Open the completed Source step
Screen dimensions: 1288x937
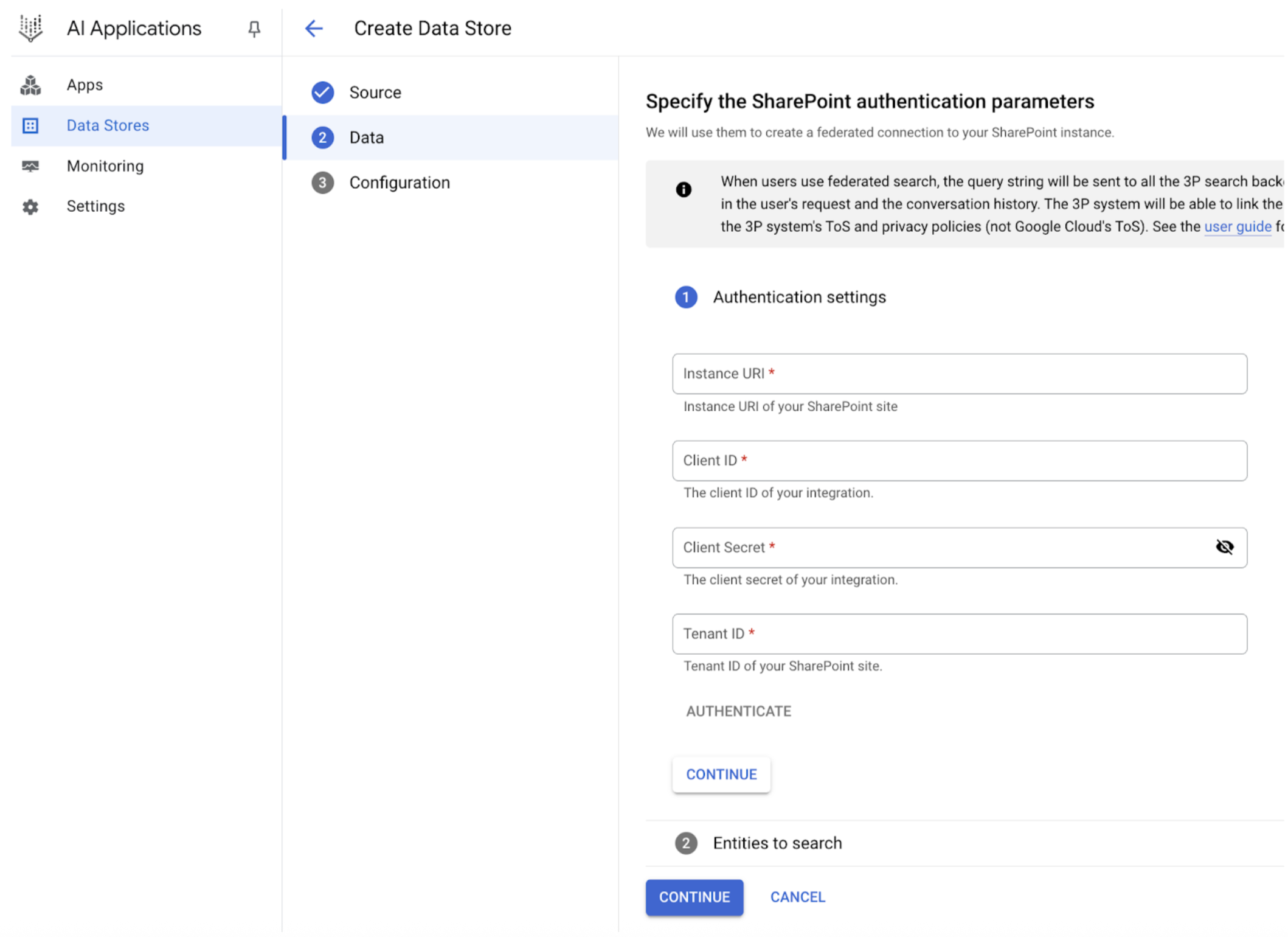click(375, 92)
